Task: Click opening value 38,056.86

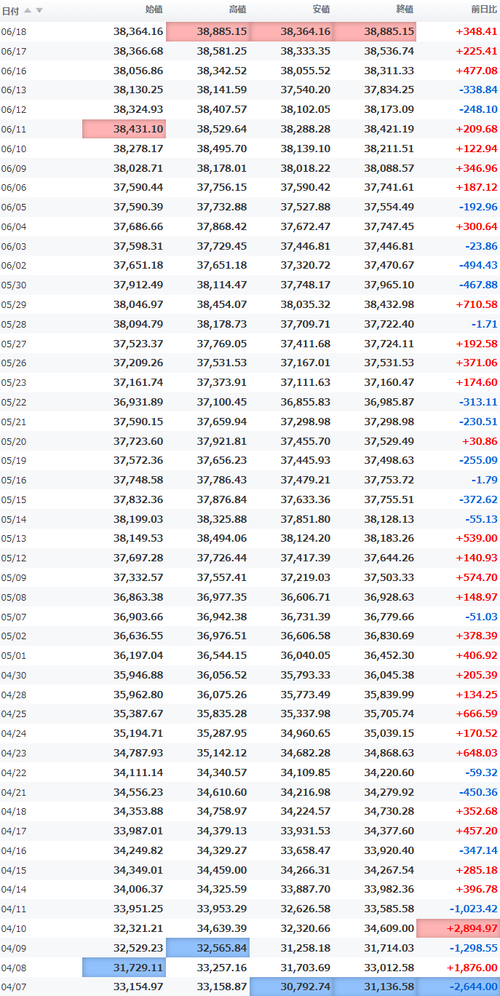Action: click(x=138, y=71)
